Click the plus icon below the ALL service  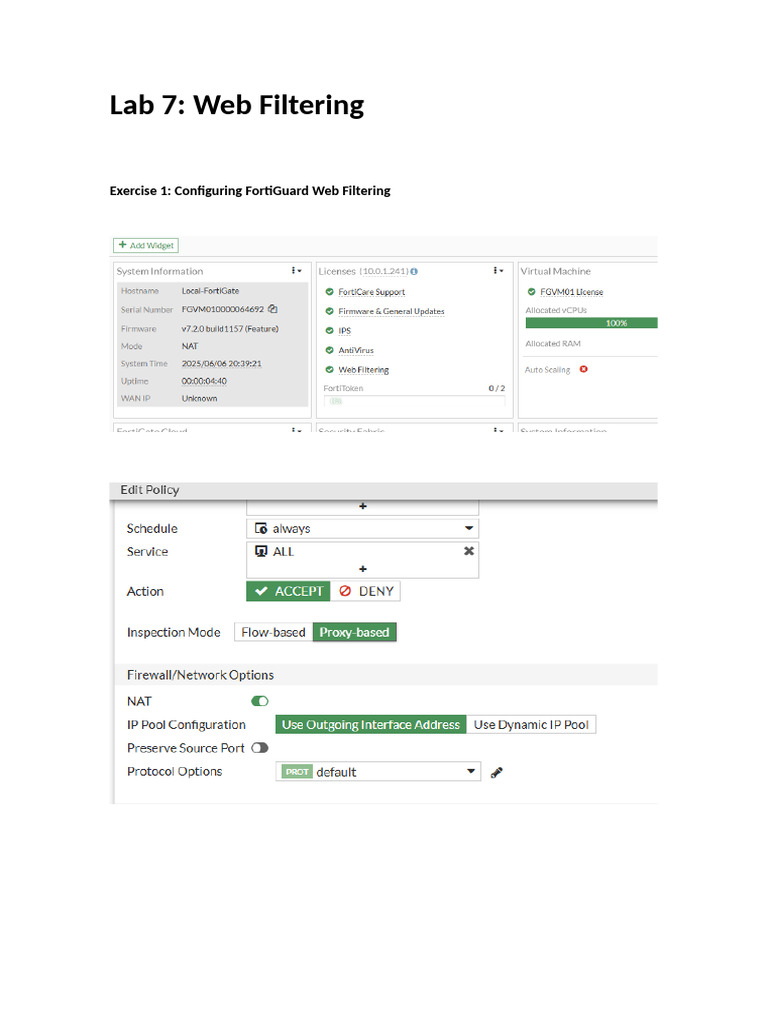click(362, 568)
